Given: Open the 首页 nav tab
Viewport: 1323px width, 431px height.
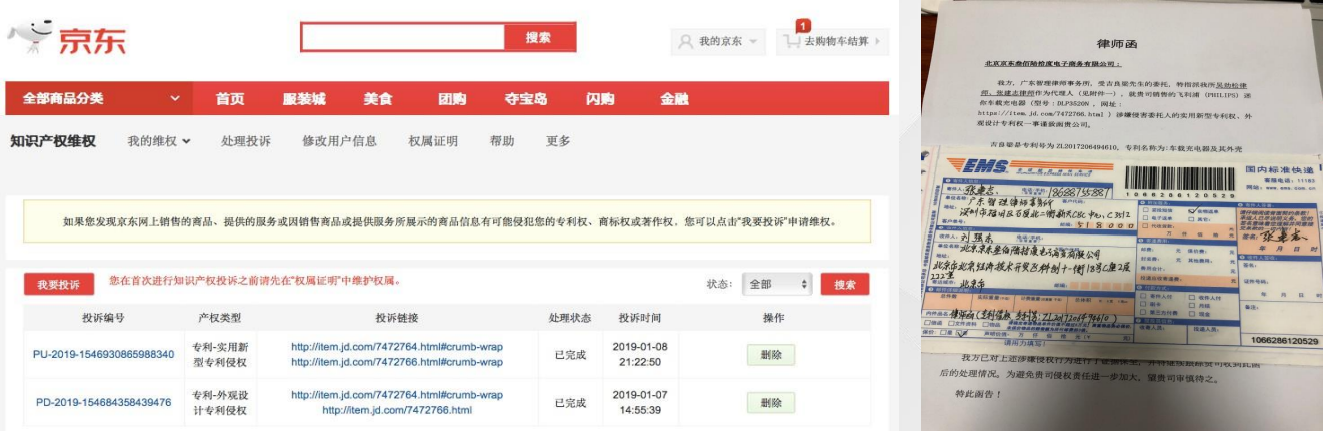Looking at the screenshot, I should click(230, 99).
